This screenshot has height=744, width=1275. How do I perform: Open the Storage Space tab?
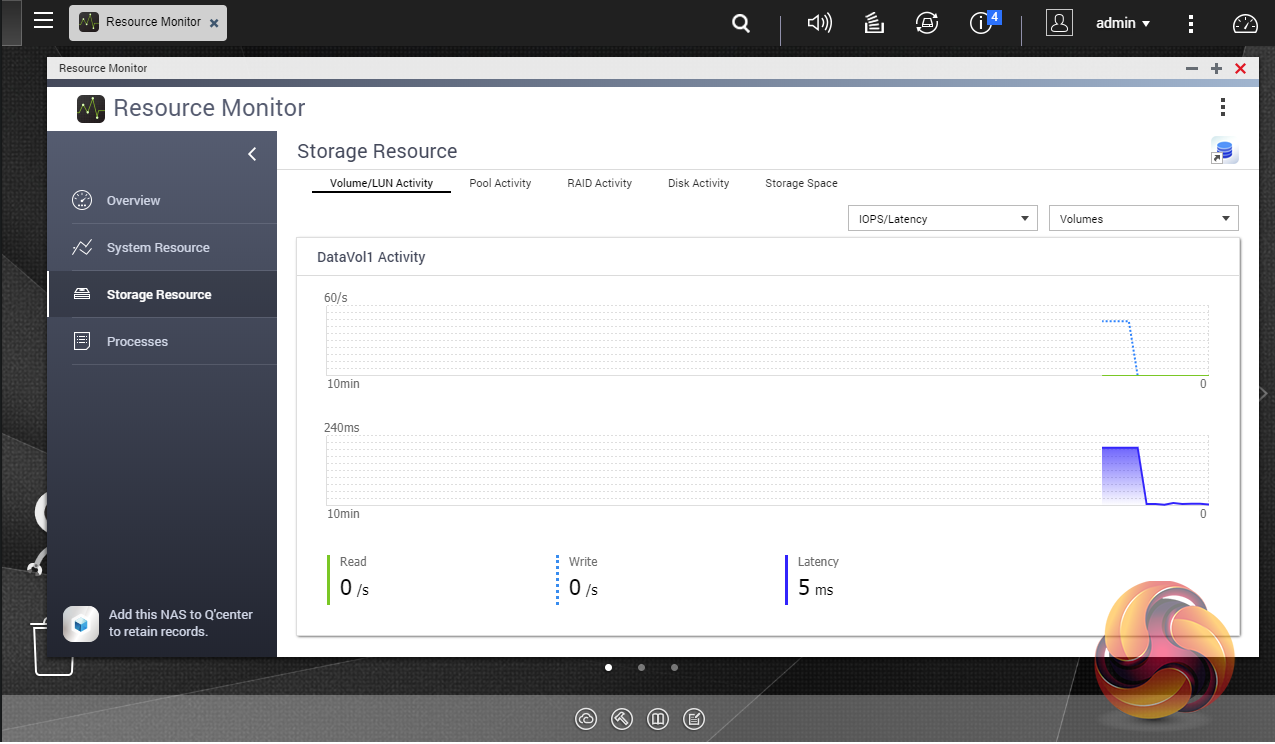801,183
